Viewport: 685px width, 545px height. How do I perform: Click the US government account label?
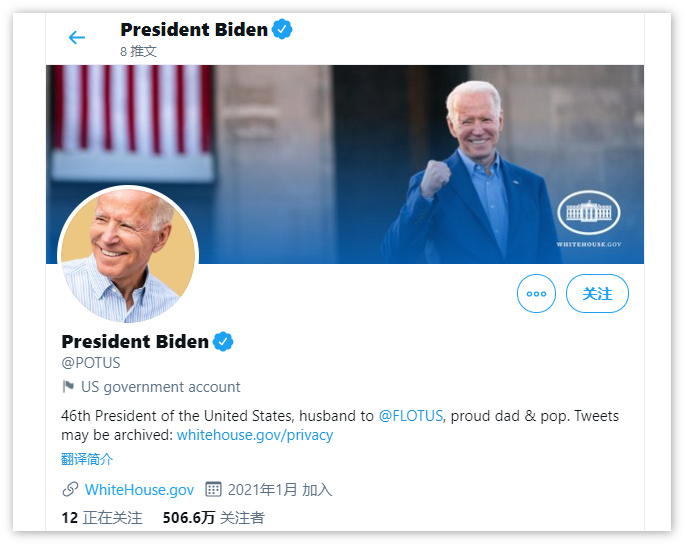[161, 387]
